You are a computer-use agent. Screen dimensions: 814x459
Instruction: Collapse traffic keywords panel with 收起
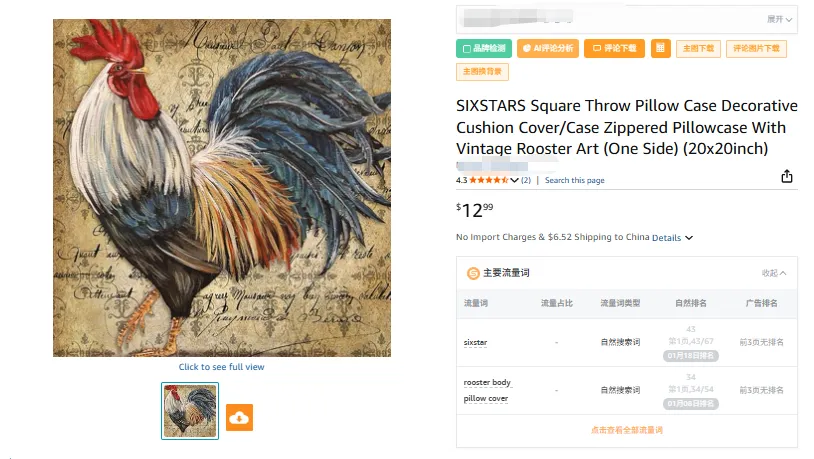pyautogui.click(x=774, y=273)
